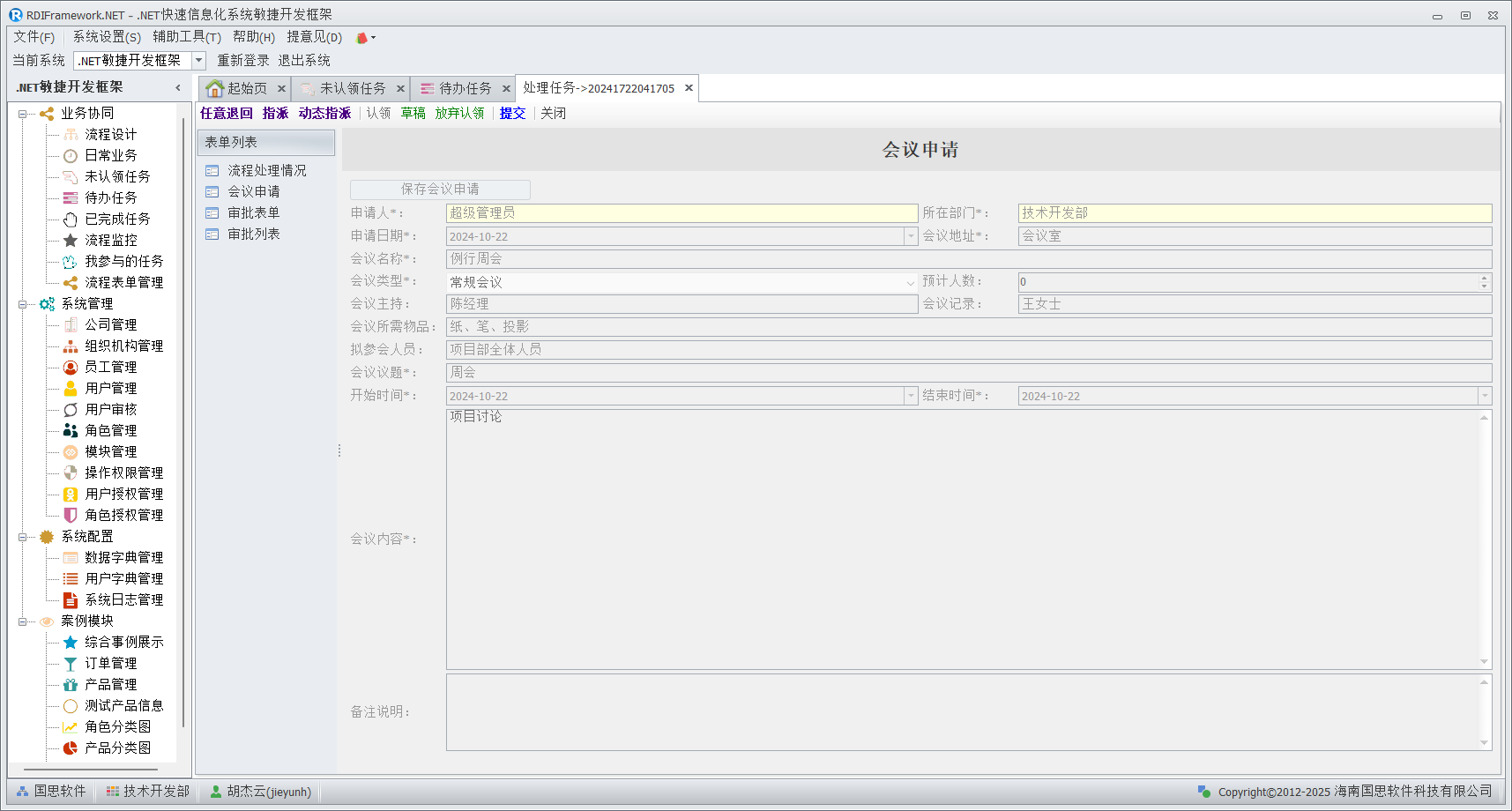Switch to the 待办任务 tab
The height and width of the screenshot is (811, 1512).
click(464, 89)
